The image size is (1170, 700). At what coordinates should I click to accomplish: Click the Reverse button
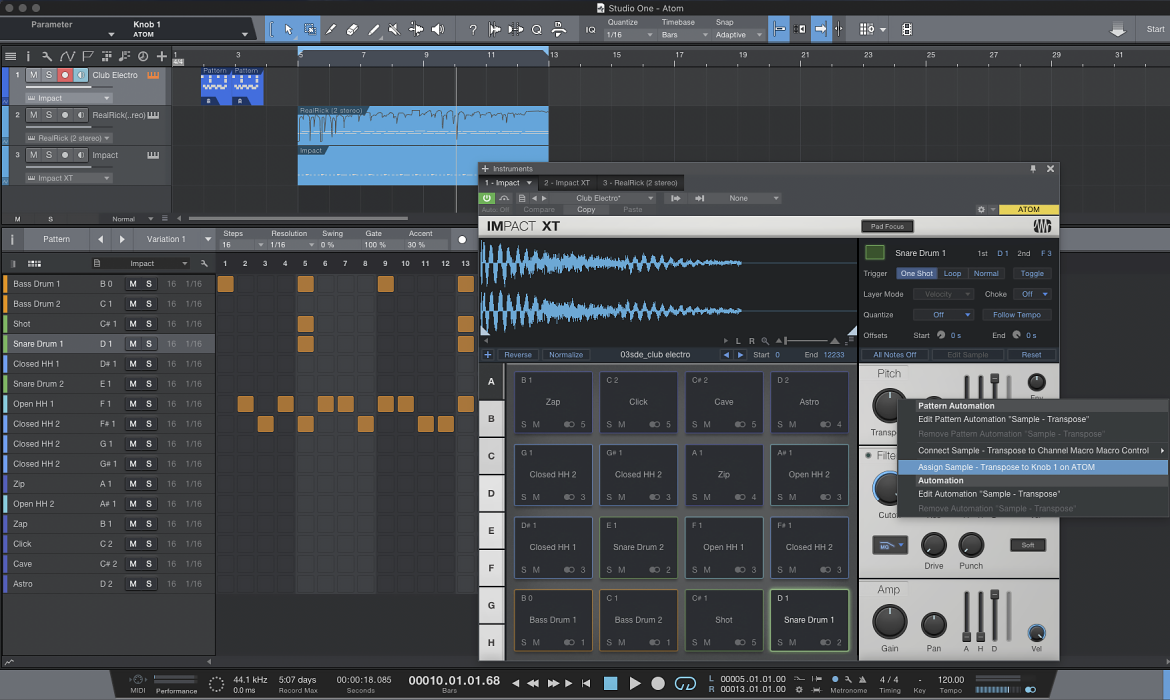(518, 355)
